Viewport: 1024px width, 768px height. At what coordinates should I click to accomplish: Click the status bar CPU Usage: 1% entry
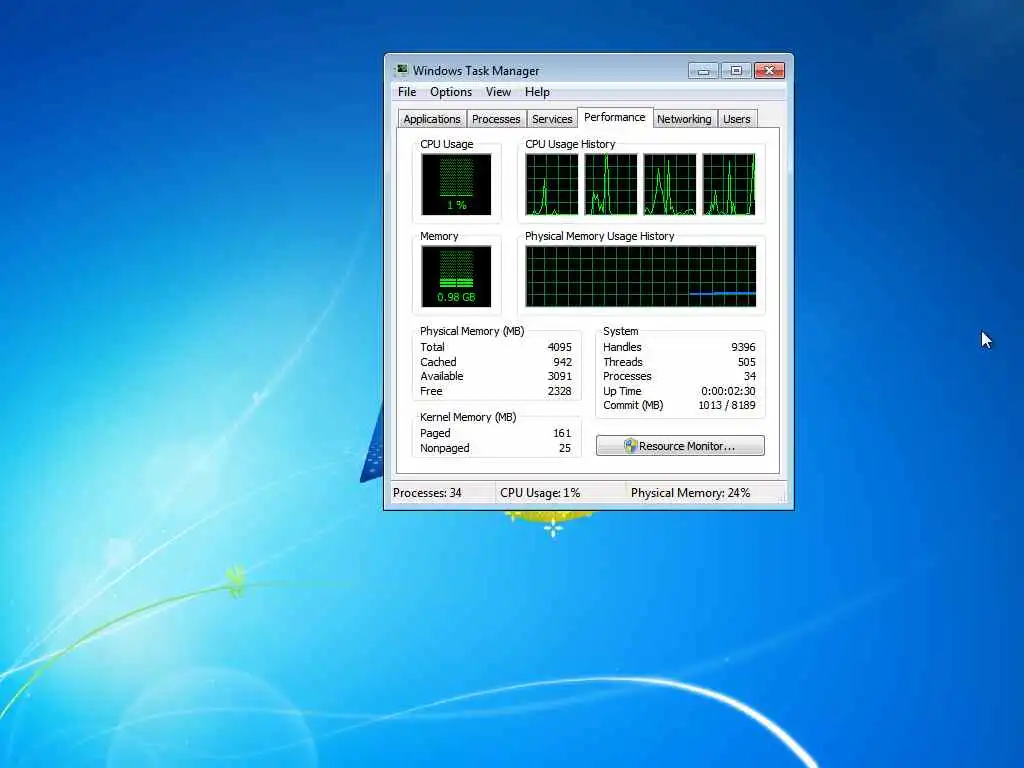click(540, 493)
